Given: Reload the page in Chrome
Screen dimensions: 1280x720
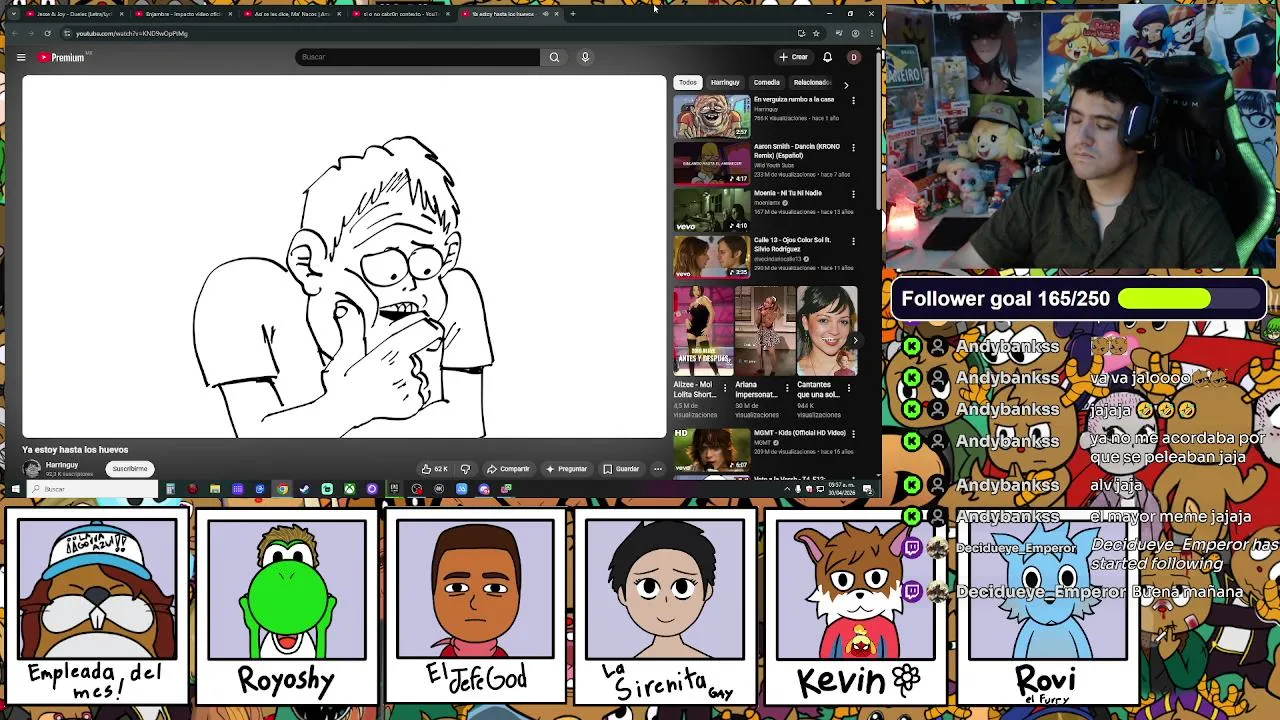Looking at the screenshot, I should coord(47,33).
